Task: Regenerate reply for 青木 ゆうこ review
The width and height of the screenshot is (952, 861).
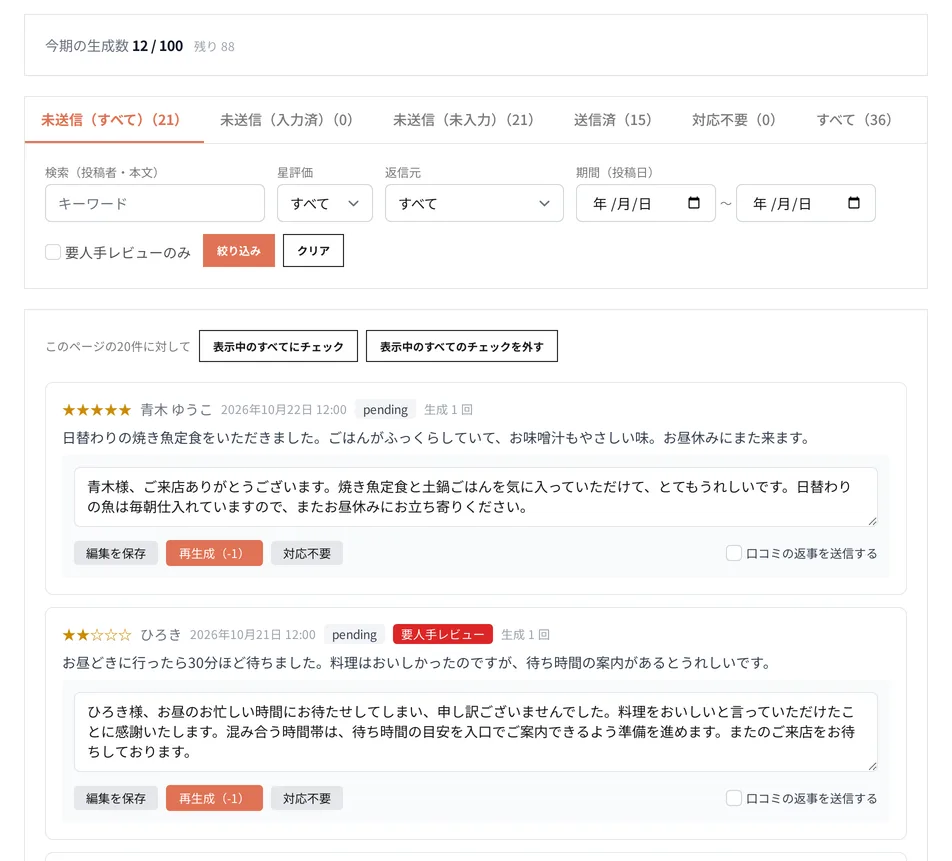Action: [214, 553]
